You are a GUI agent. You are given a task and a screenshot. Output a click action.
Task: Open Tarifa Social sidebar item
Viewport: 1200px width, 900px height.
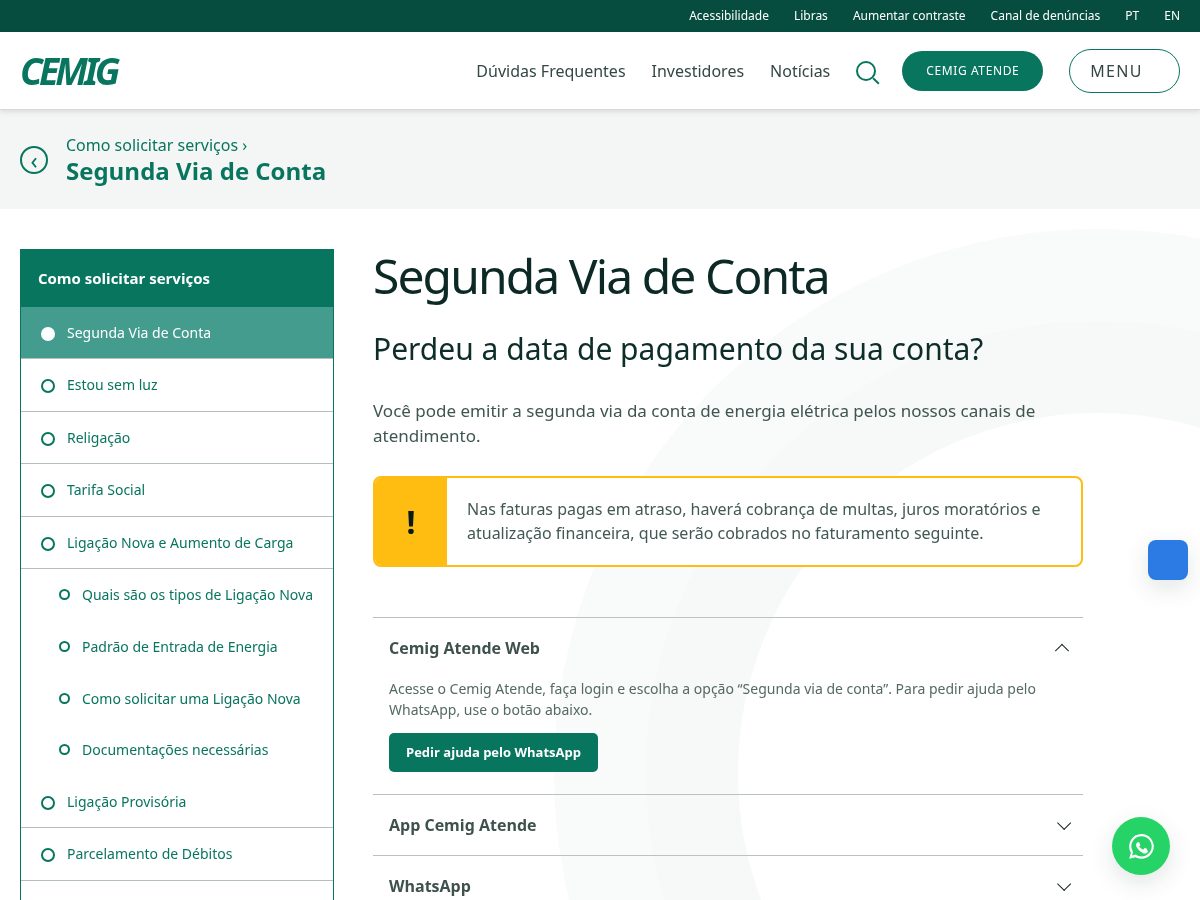click(177, 490)
